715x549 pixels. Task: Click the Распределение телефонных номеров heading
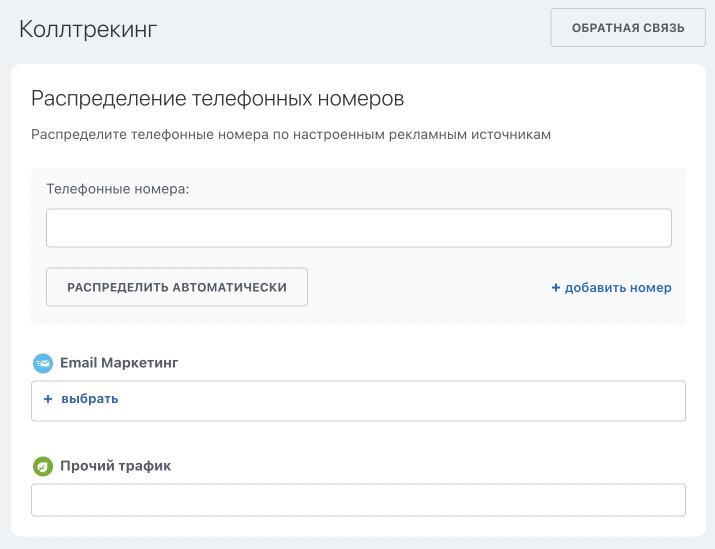pos(217,99)
